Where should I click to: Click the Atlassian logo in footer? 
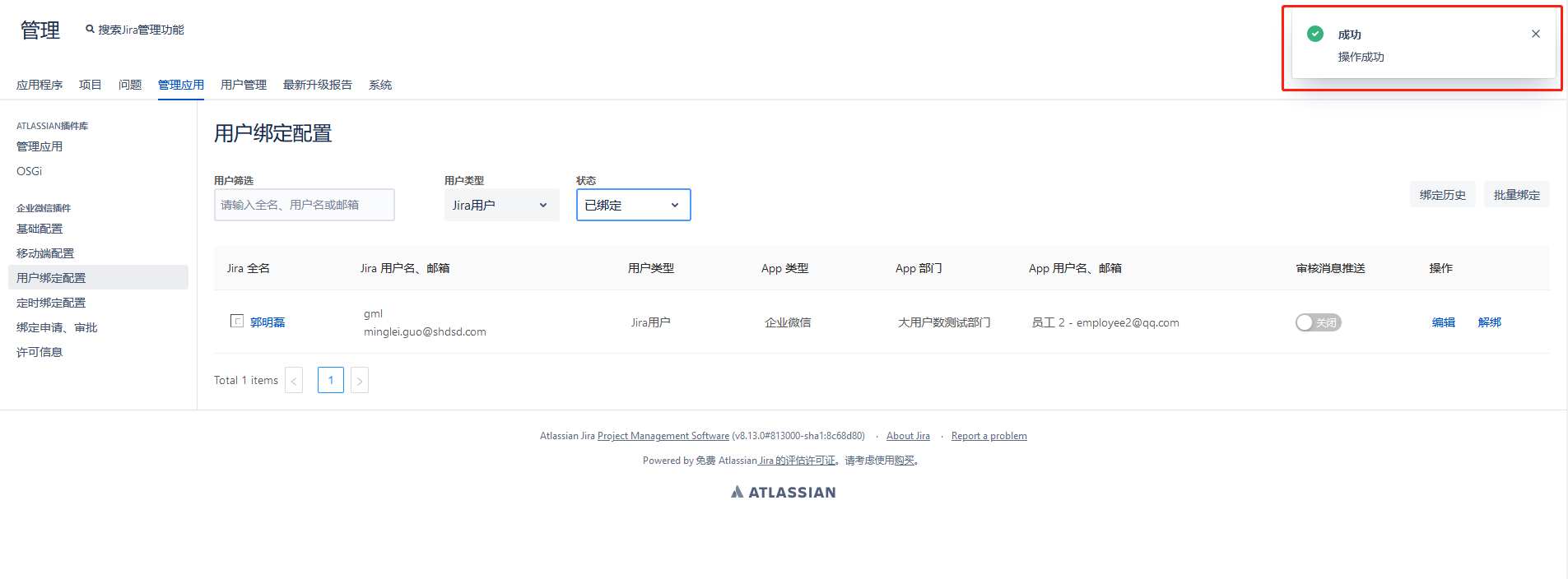click(783, 492)
